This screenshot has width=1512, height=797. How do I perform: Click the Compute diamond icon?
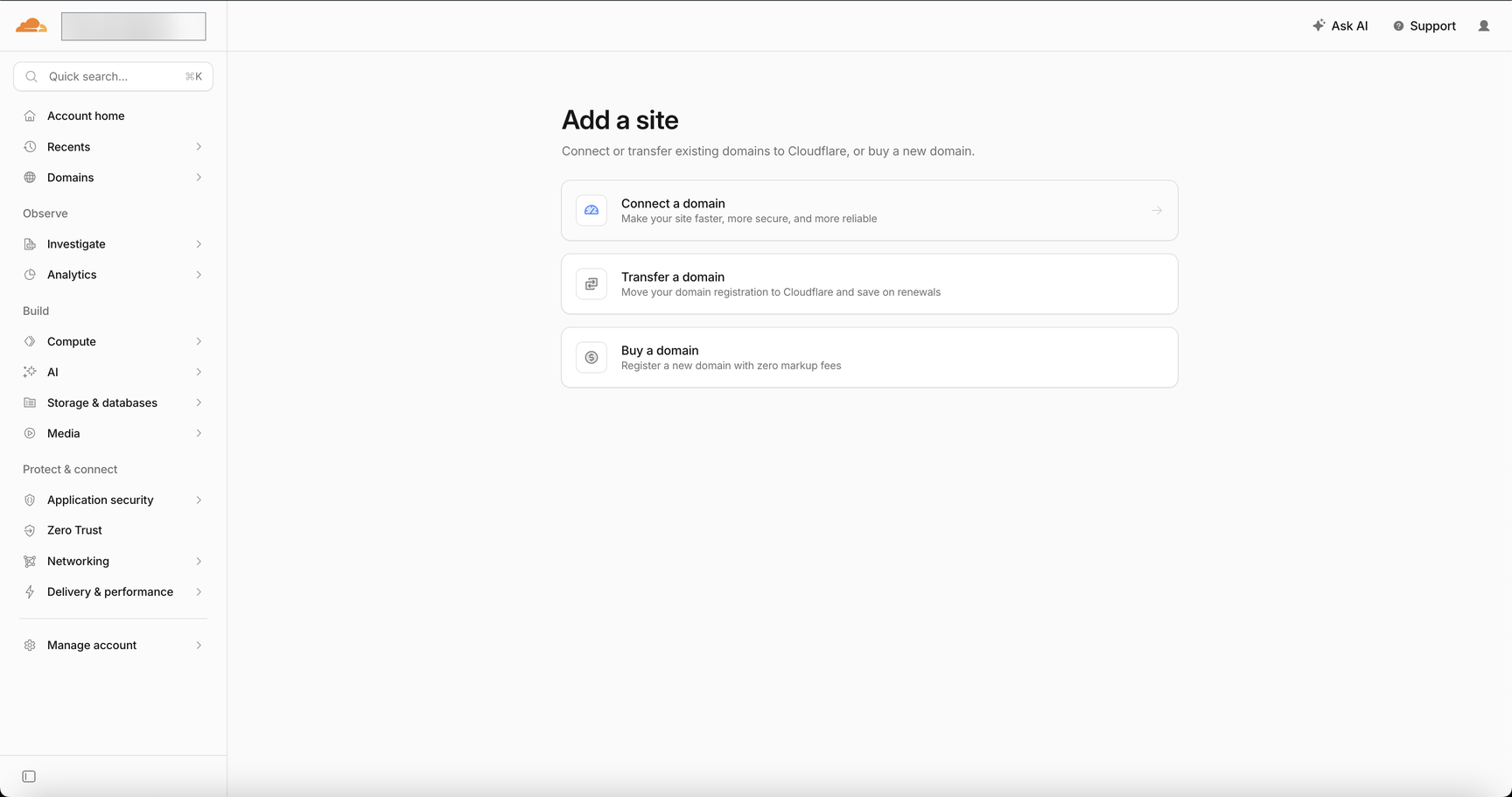tap(30, 341)
